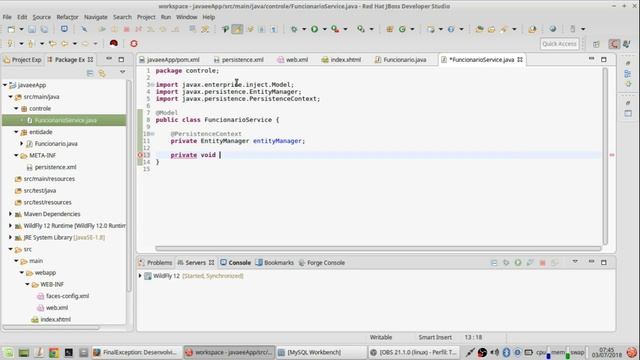The image size is (640, 360).
Task: Switch to the index.xhtml editor tab
Action: pyautogui.click(x=341, y=60)
